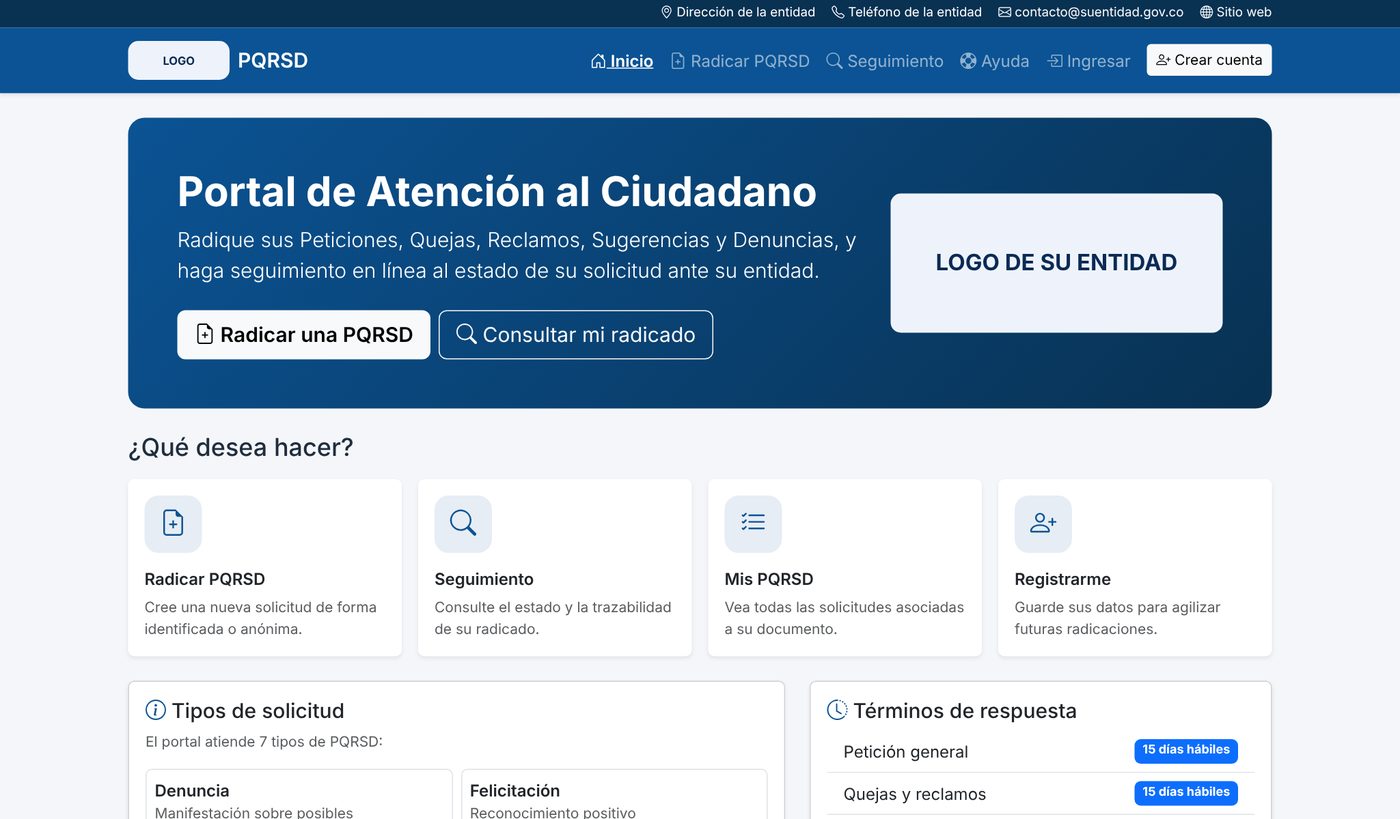Click the Quejas y reclamos row label
1400x819 pixels.
tap(915, 794)
